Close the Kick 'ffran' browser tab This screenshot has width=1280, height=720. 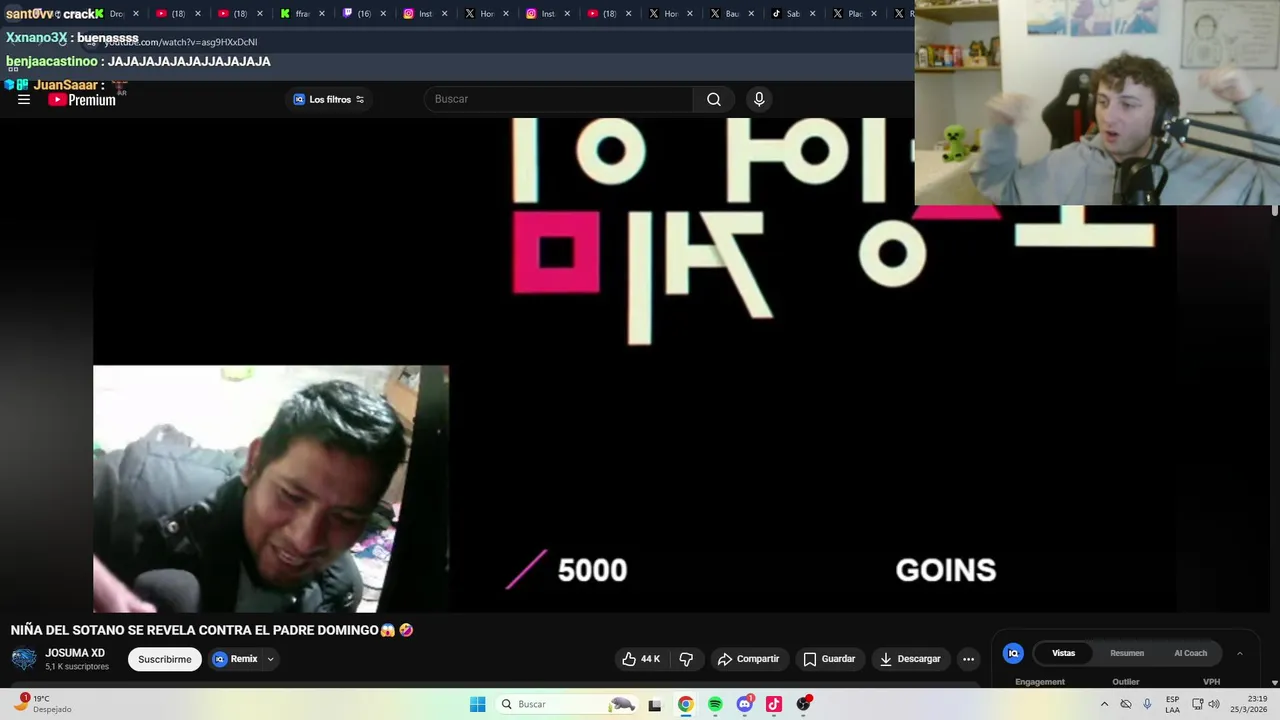pos(322,14)
